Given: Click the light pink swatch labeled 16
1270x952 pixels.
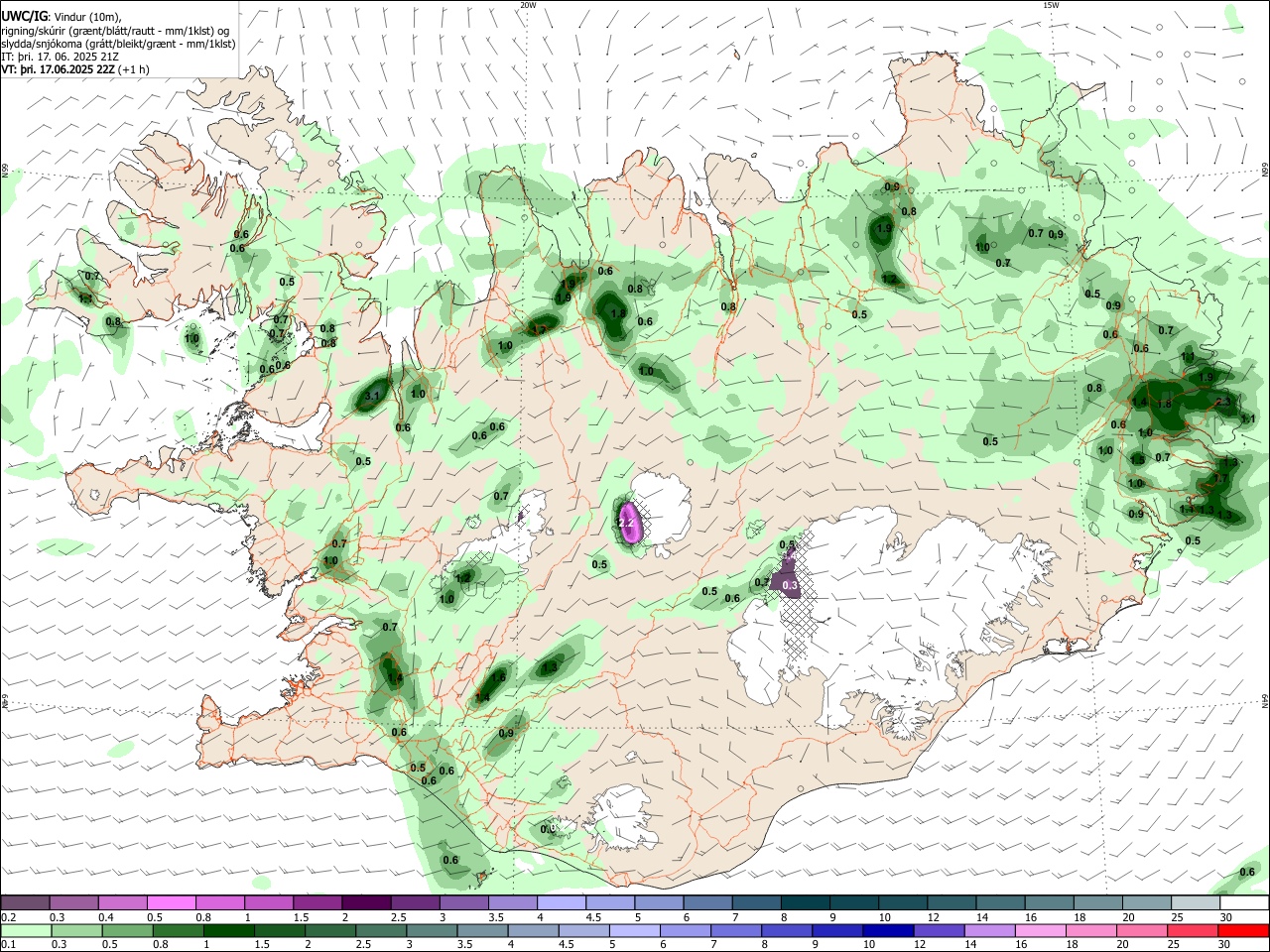Looking at the screenshot, I should (1041, 931).
